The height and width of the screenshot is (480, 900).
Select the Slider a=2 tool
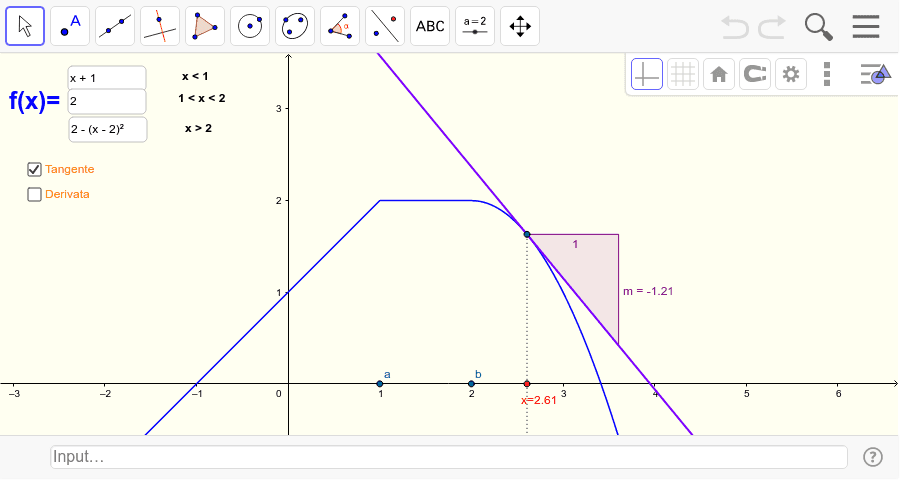(x=475, y=26)
